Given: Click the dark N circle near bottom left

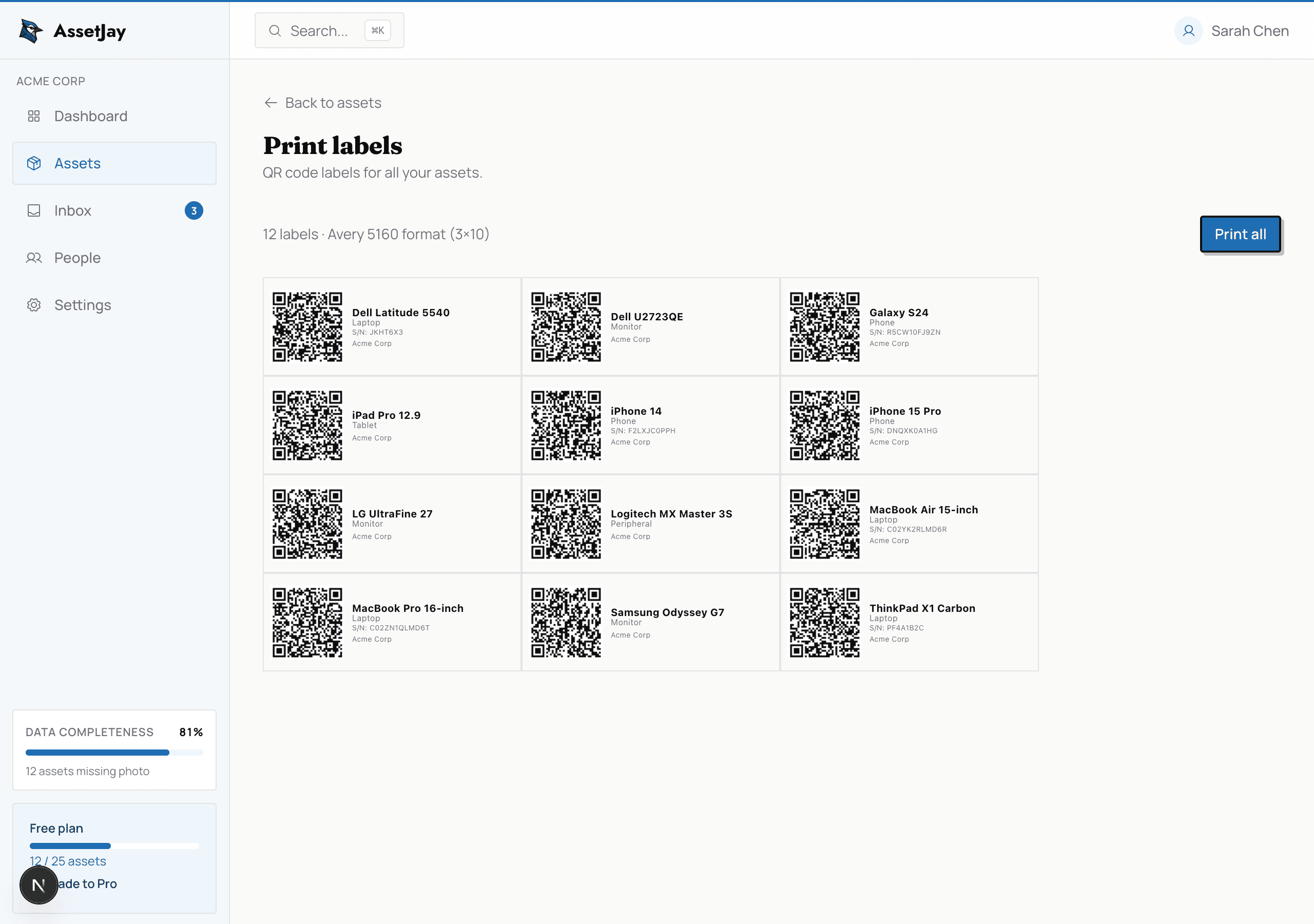Looking at the screenshot, I should point(38,884).
